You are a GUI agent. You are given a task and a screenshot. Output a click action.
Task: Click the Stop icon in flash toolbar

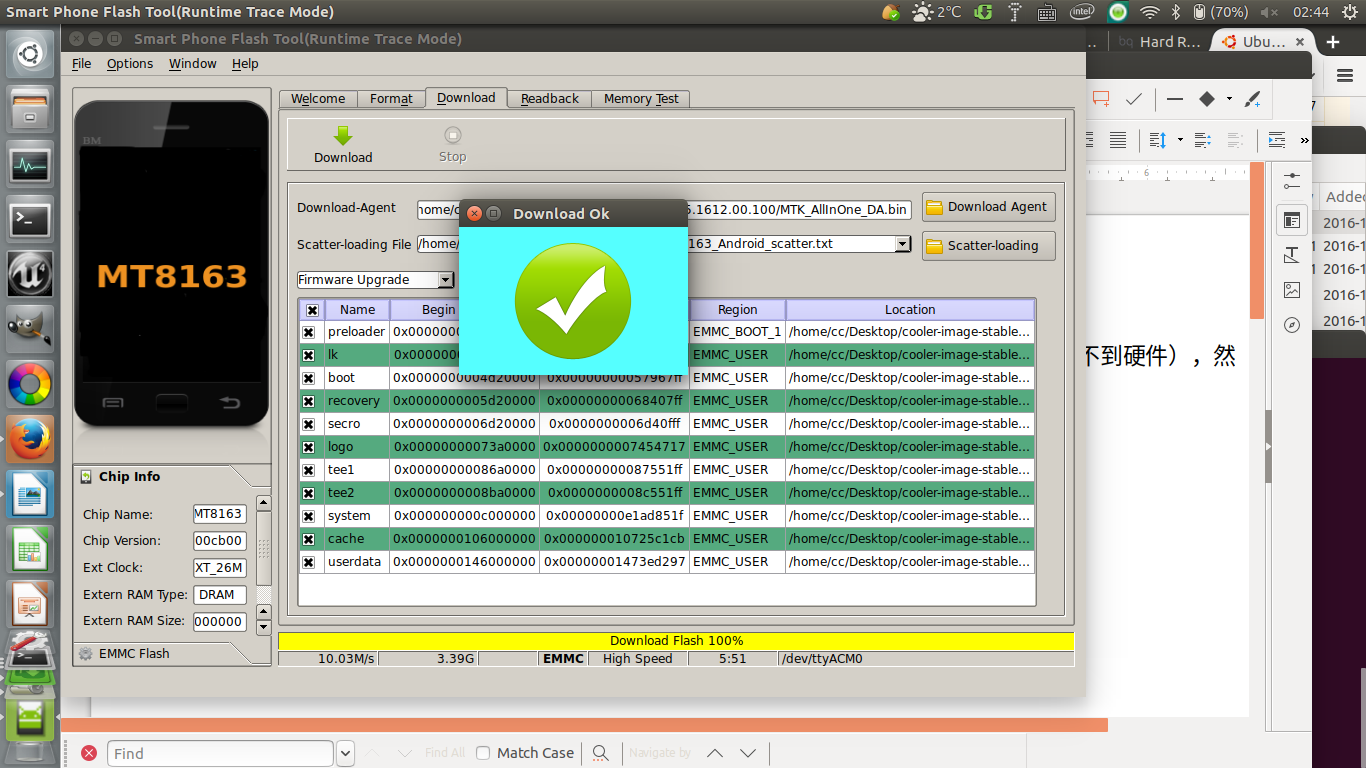tap(452, 135)
